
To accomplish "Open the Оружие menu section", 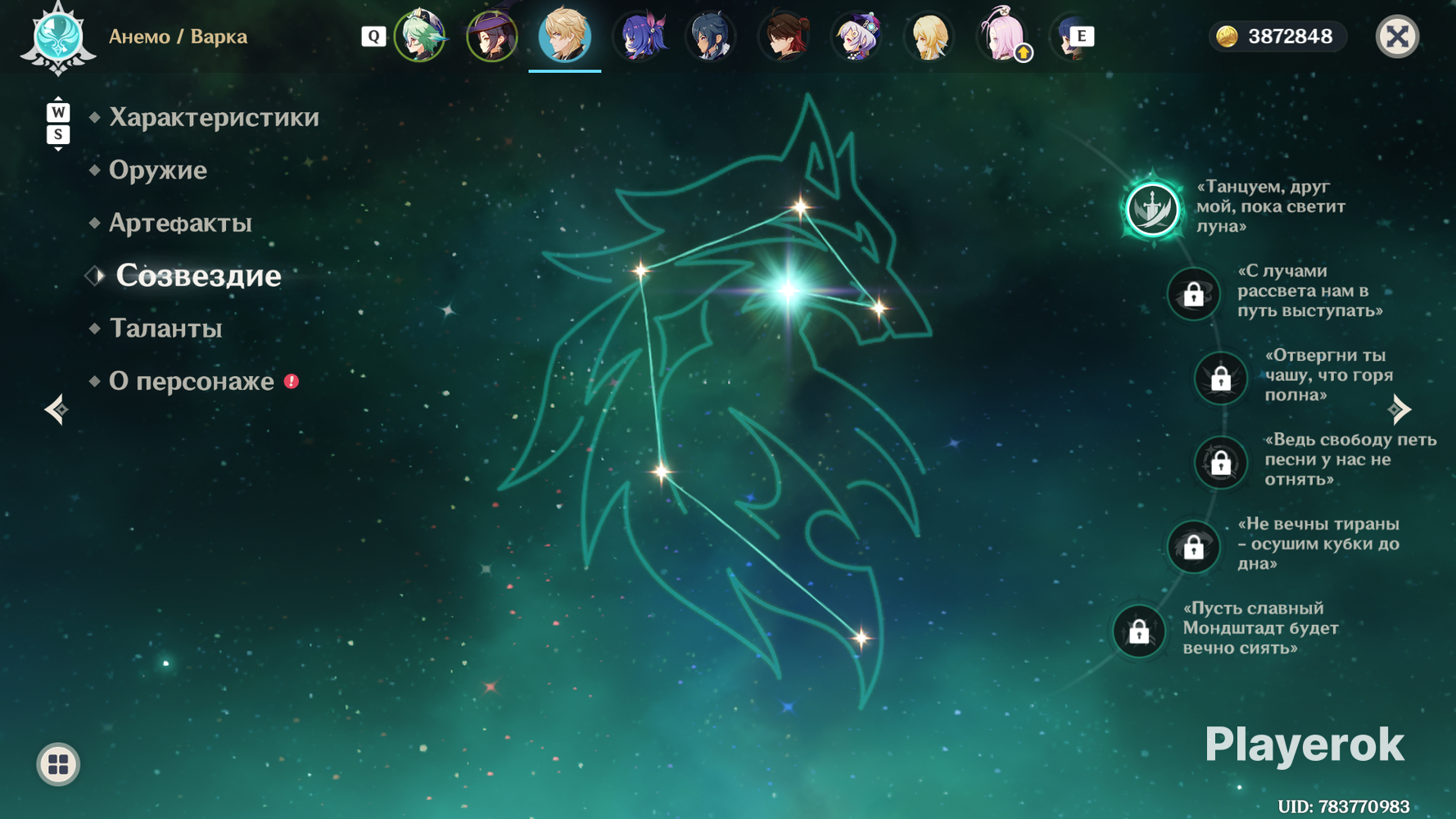I will tap(158, 170).
